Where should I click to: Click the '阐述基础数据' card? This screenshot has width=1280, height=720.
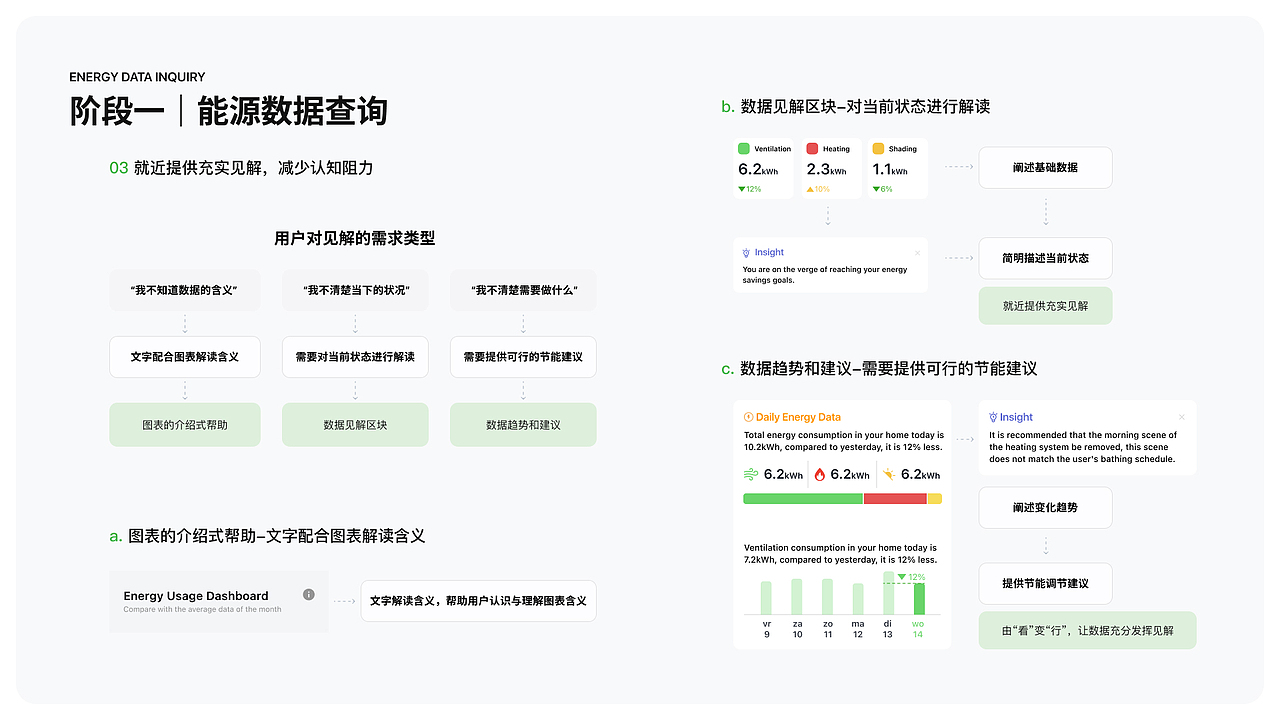tap(1045, 167)
